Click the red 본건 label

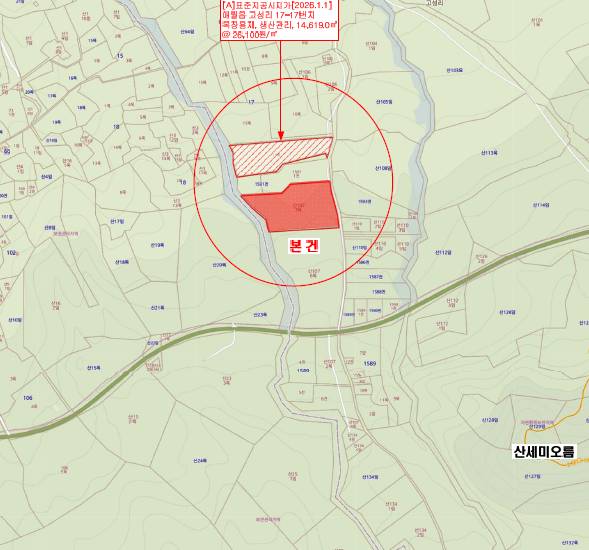pyautogui.click(x=304, y=246)
